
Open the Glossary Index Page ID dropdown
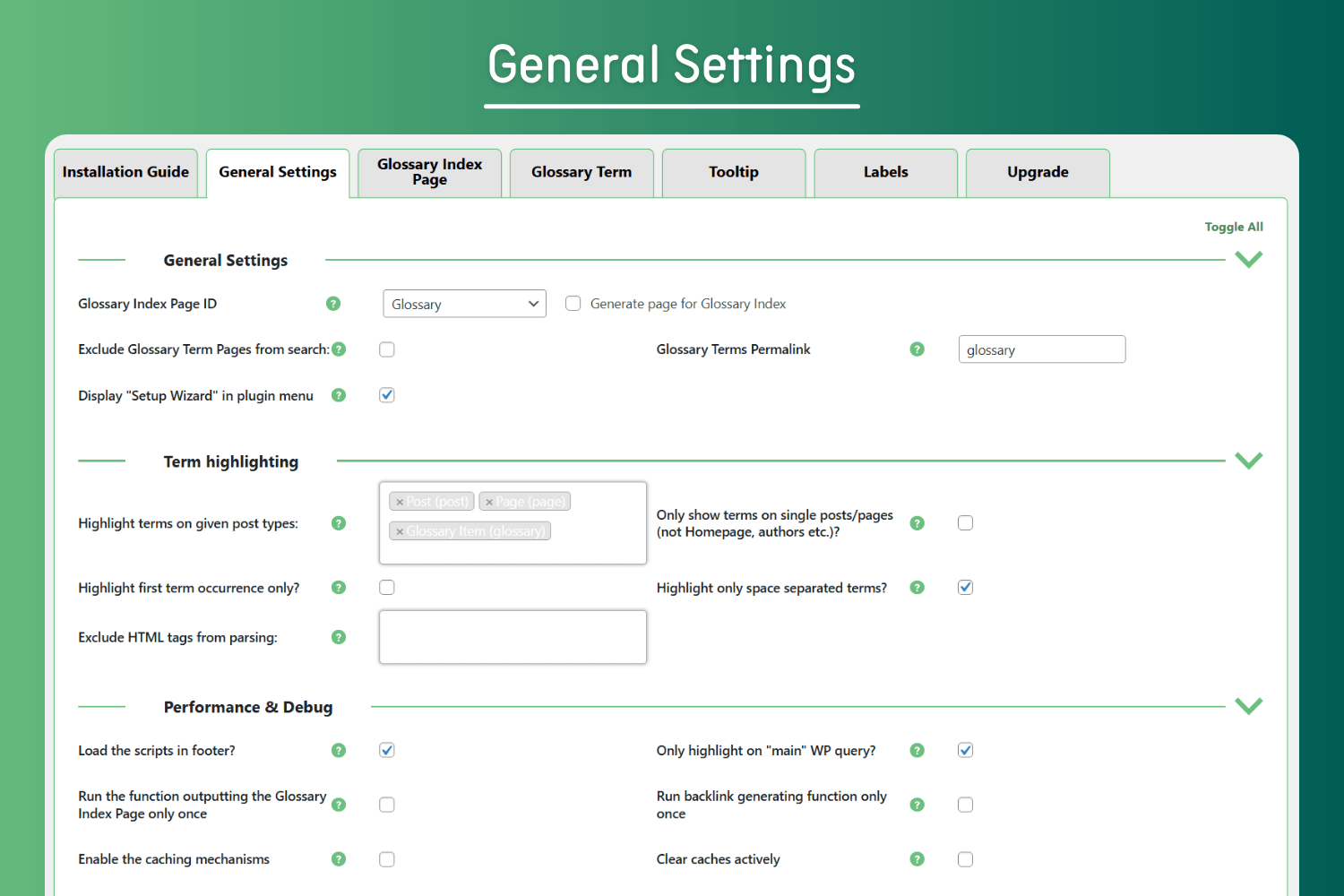point(464,304)
